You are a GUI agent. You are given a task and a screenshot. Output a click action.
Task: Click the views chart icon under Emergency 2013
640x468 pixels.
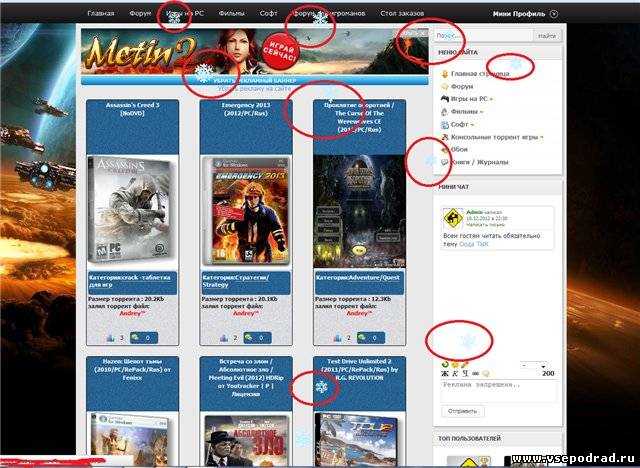pos(224,338)
